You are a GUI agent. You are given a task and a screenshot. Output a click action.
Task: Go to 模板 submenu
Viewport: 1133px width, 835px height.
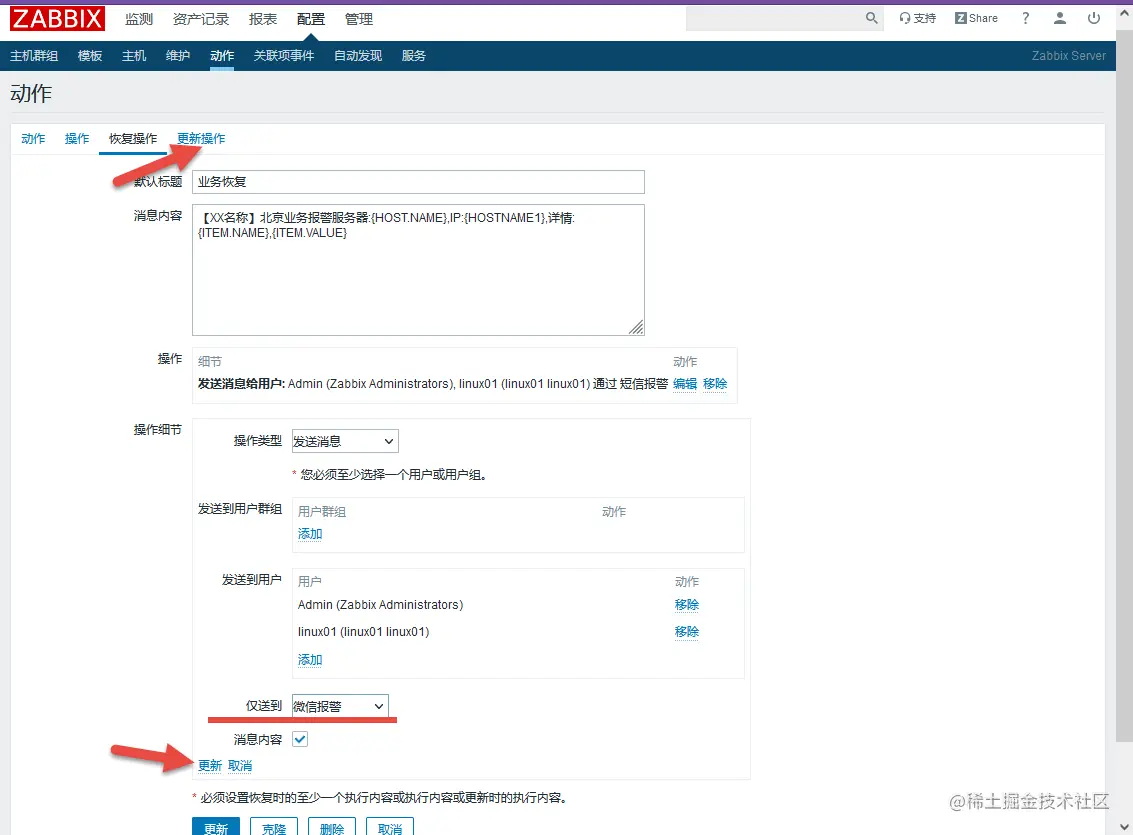point(90,56)
